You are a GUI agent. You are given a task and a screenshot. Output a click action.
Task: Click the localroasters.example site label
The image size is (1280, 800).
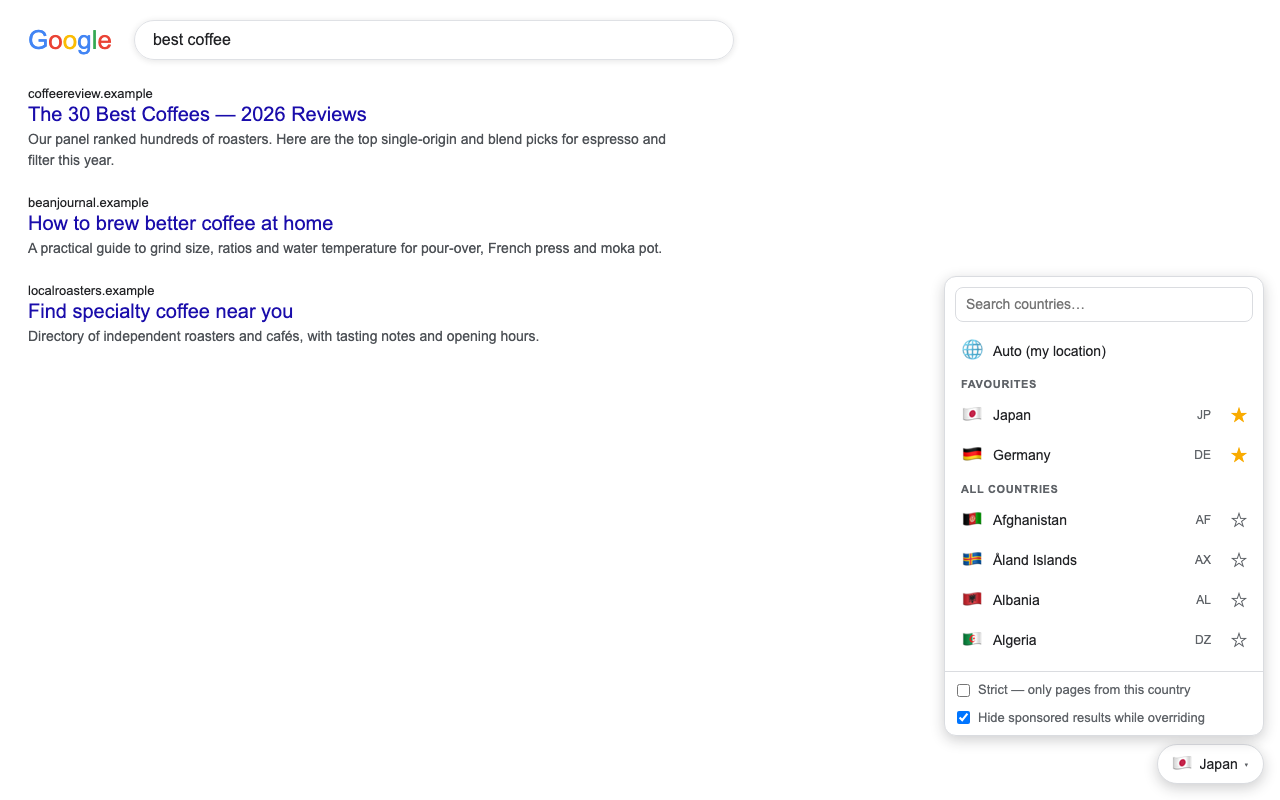point(91,291)
